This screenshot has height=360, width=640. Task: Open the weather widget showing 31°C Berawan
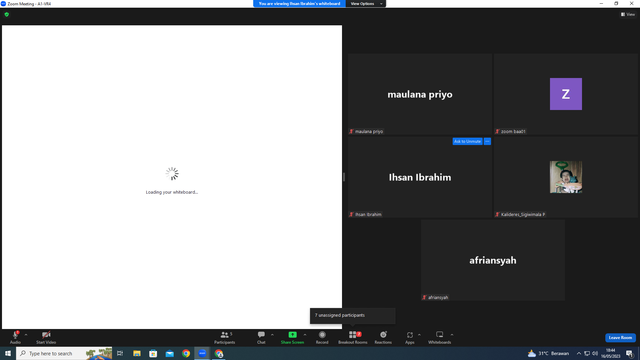[549, 353]
